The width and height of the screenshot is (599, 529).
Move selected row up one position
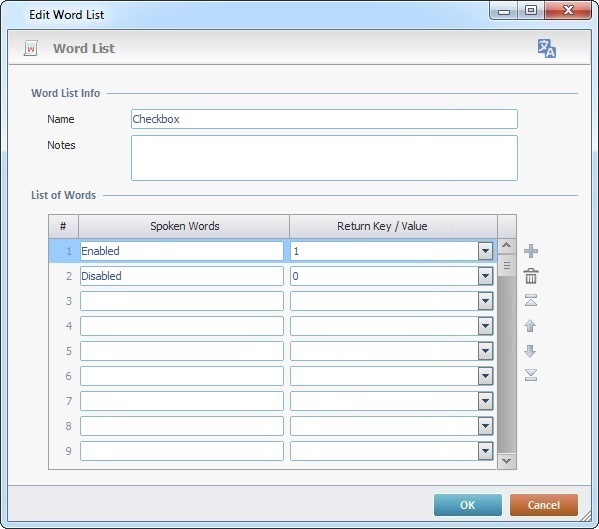tap(530, 325)
